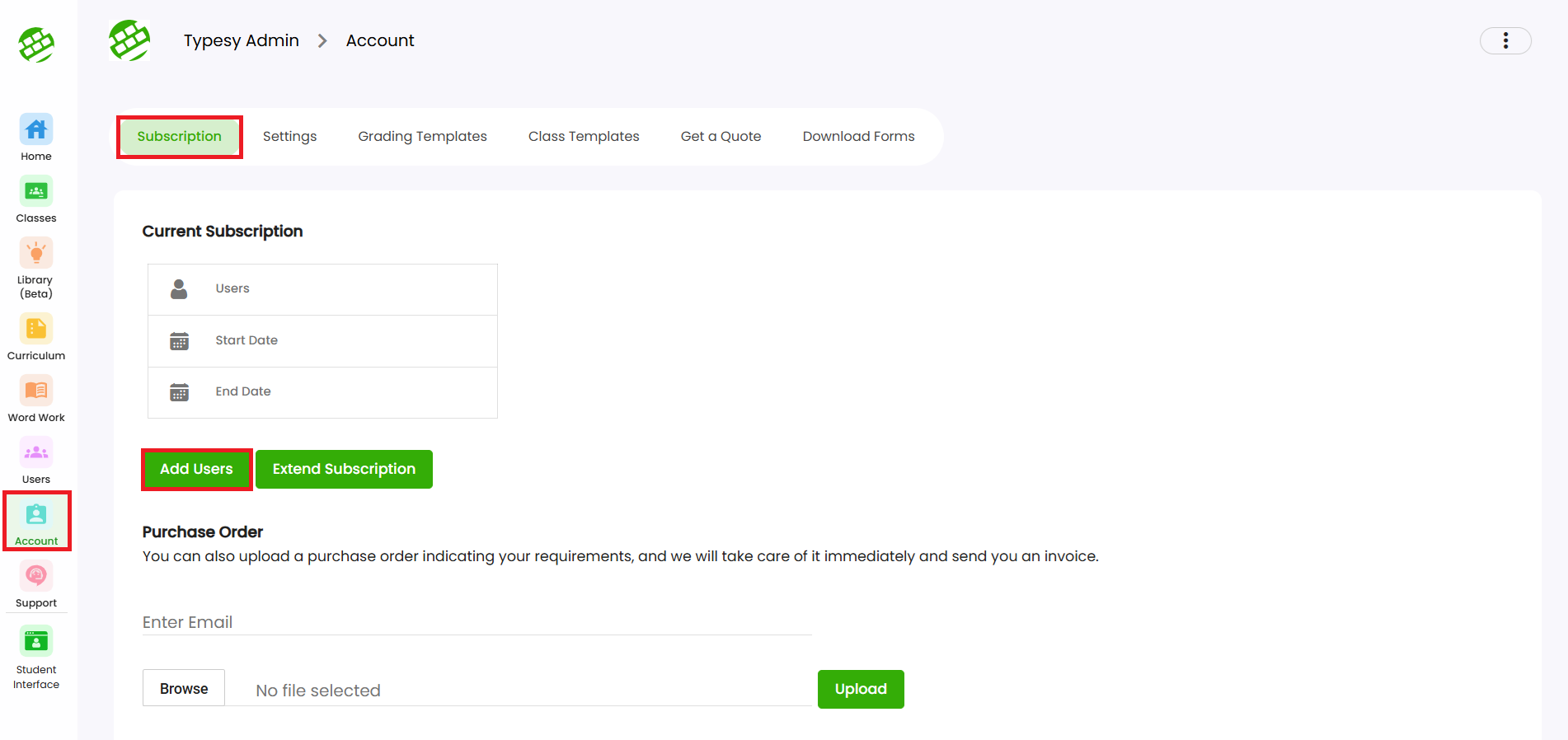Open the three-dot options menu
This screenshot has height=740, width=1568.
(1505, 40)
